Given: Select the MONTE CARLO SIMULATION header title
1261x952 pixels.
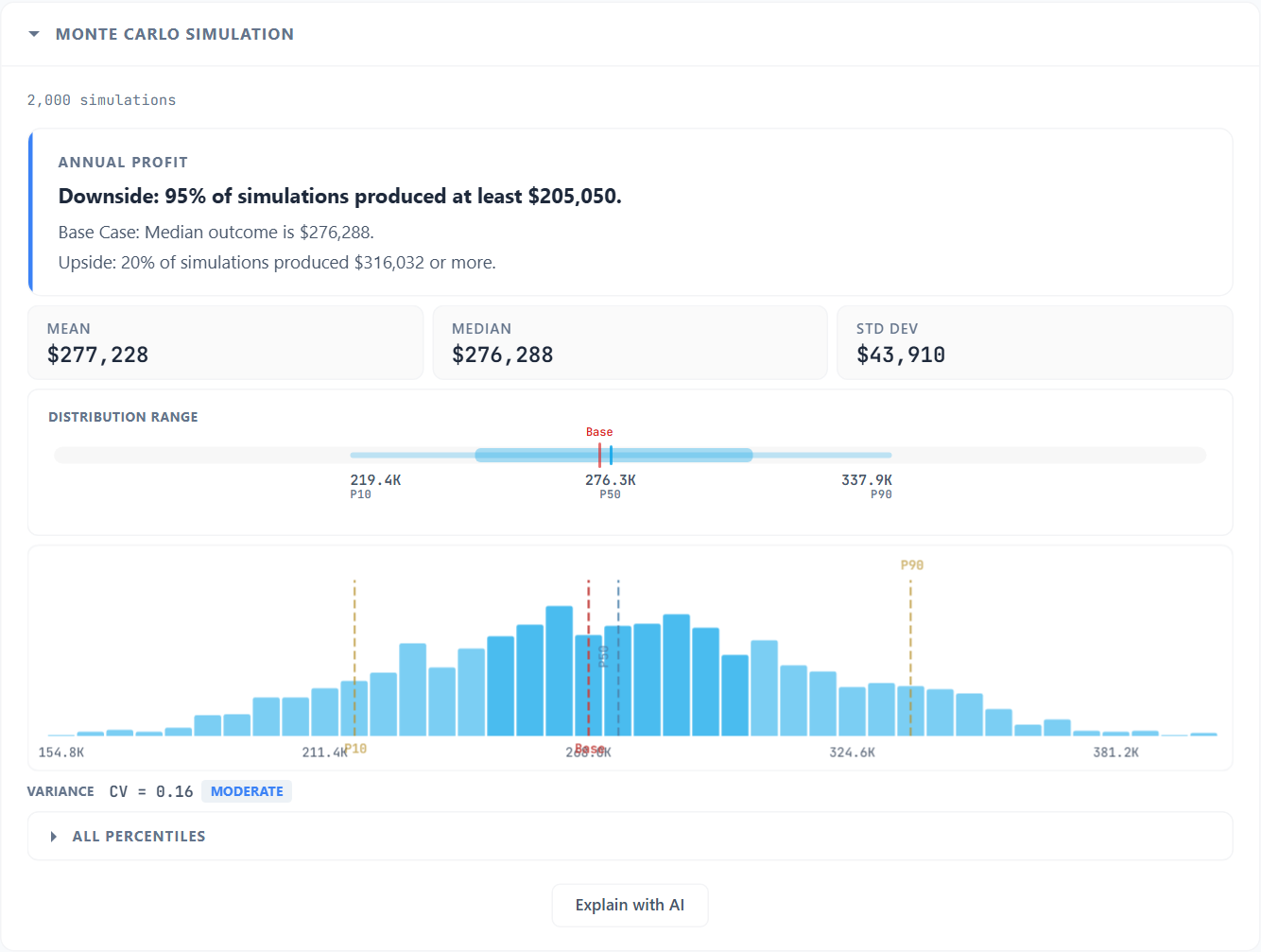Looking at the screenshot, I should tap(175, 34).
